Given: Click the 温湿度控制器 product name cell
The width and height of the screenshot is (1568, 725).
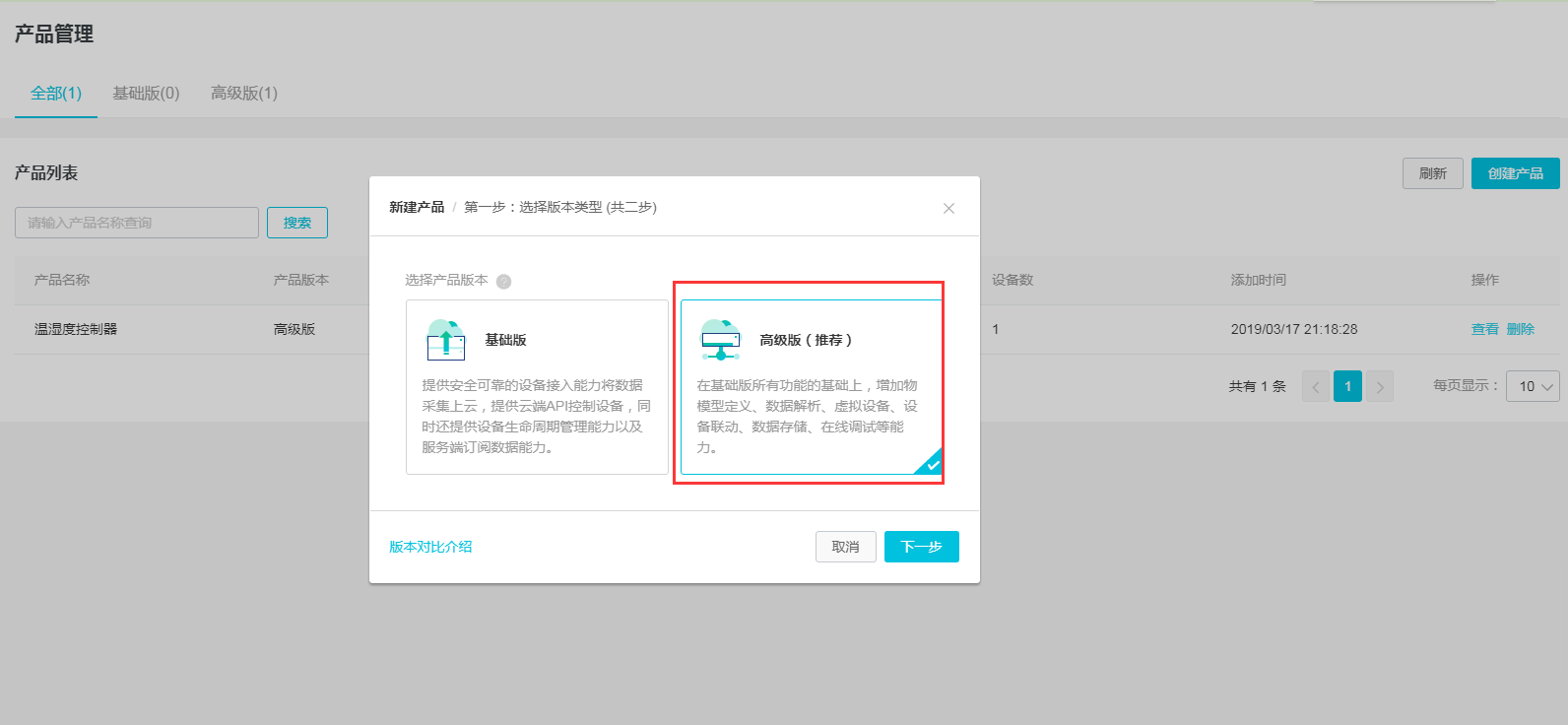Looking at the screenshot, I should point(76,329).
